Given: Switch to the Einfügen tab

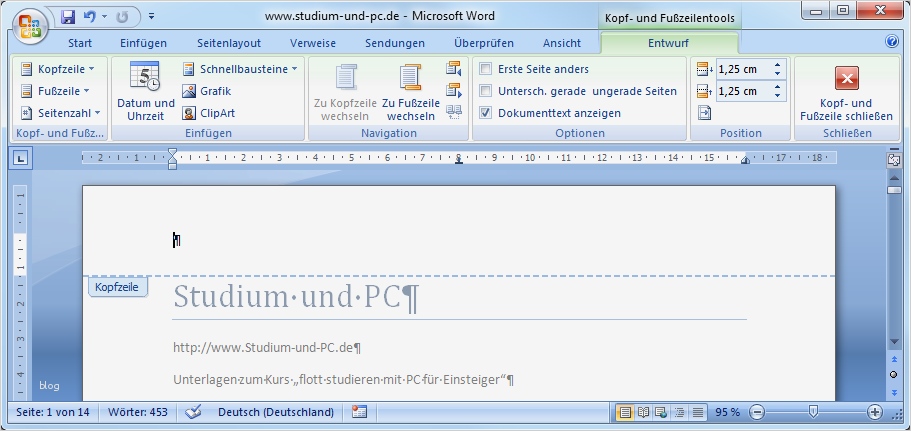Looking at the screenshot, I should coord(144,43).
